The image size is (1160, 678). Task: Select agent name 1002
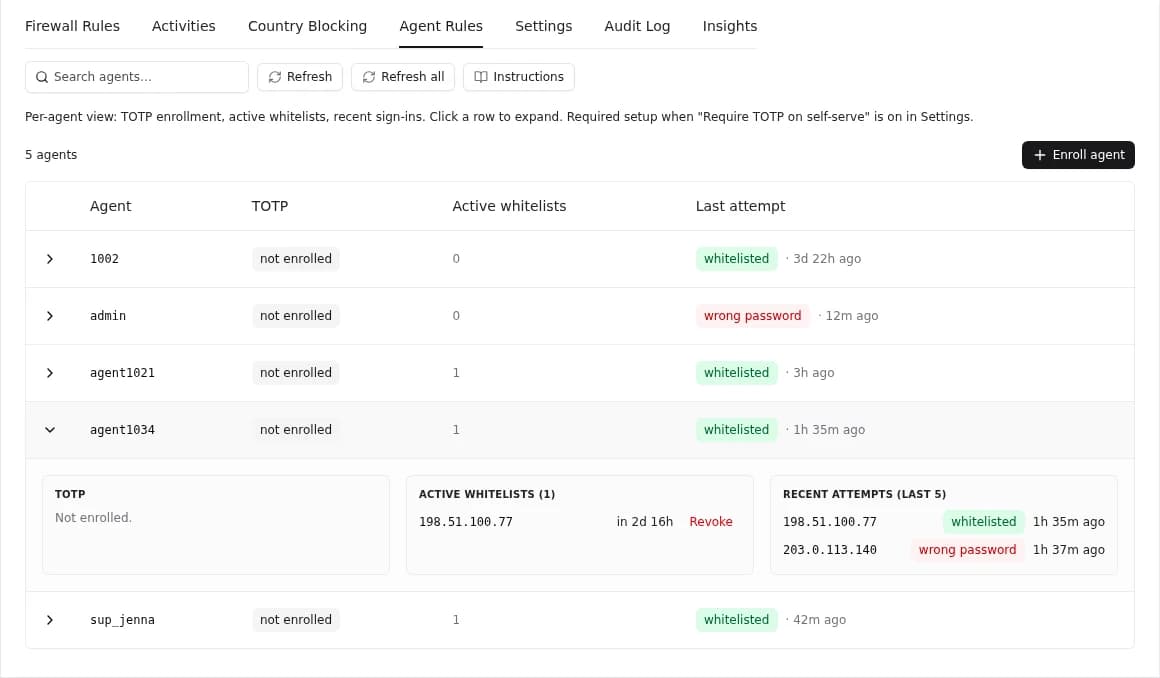(x=104, y=259)
